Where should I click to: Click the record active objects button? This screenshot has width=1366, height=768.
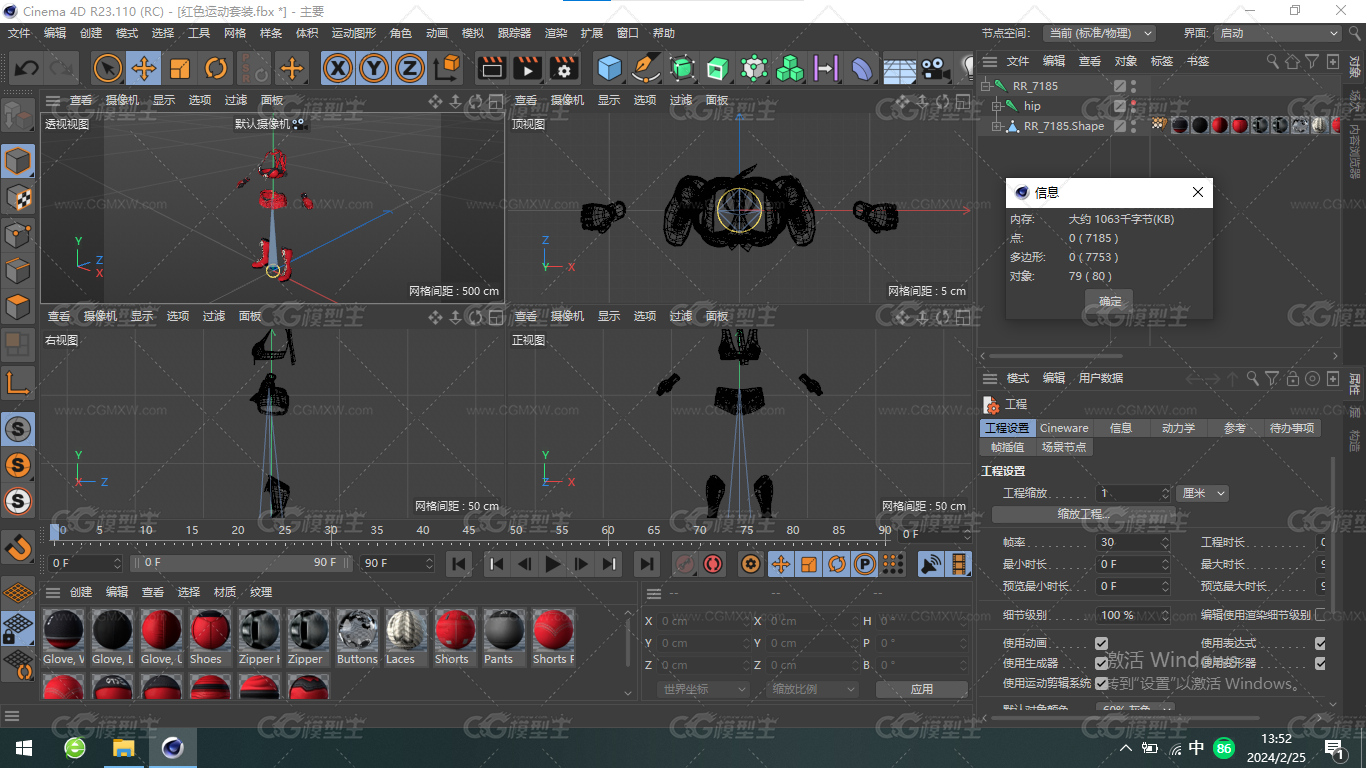(685, 564)
